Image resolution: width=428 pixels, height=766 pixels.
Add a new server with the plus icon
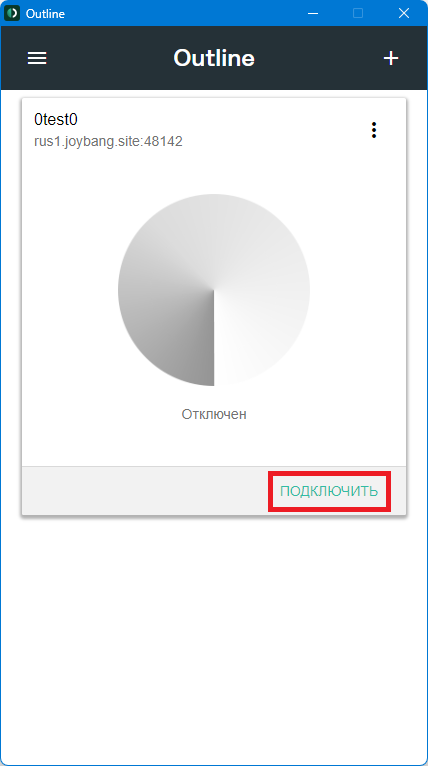pos(390,59)
